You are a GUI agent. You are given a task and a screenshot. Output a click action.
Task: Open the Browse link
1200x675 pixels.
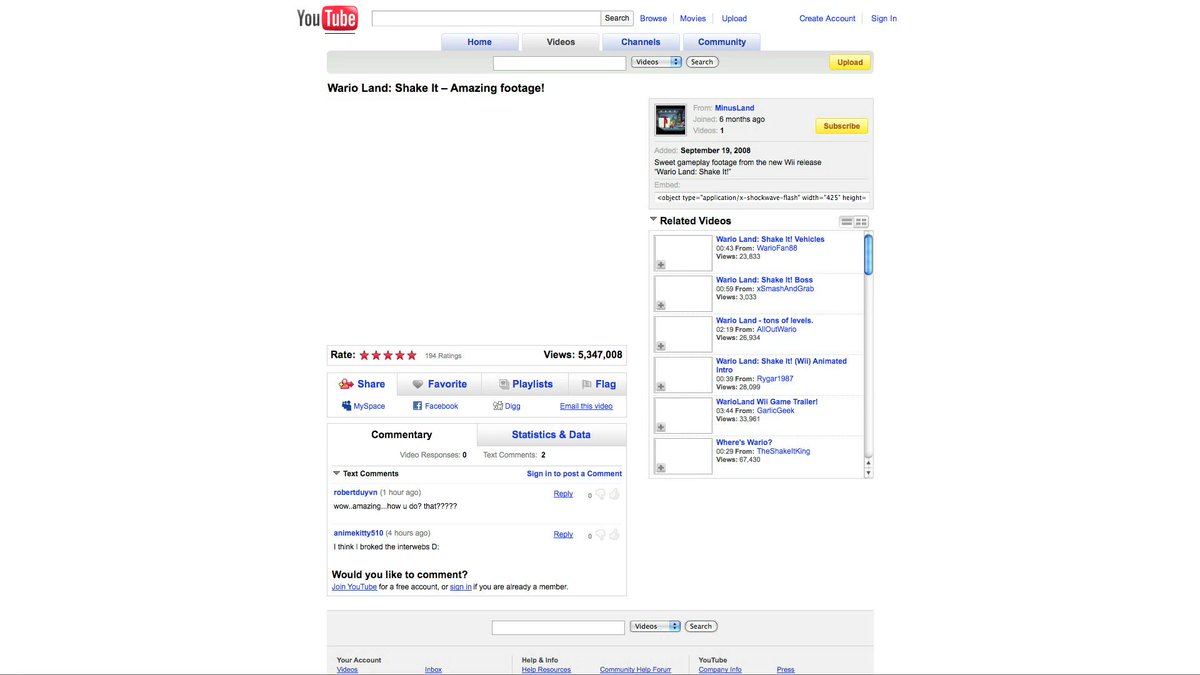[x=653, y=18]
